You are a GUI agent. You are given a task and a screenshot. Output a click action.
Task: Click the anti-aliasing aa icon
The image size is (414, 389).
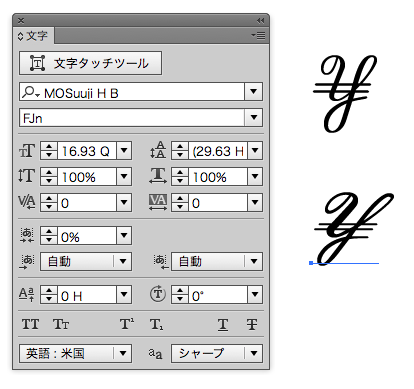(155, 354)
